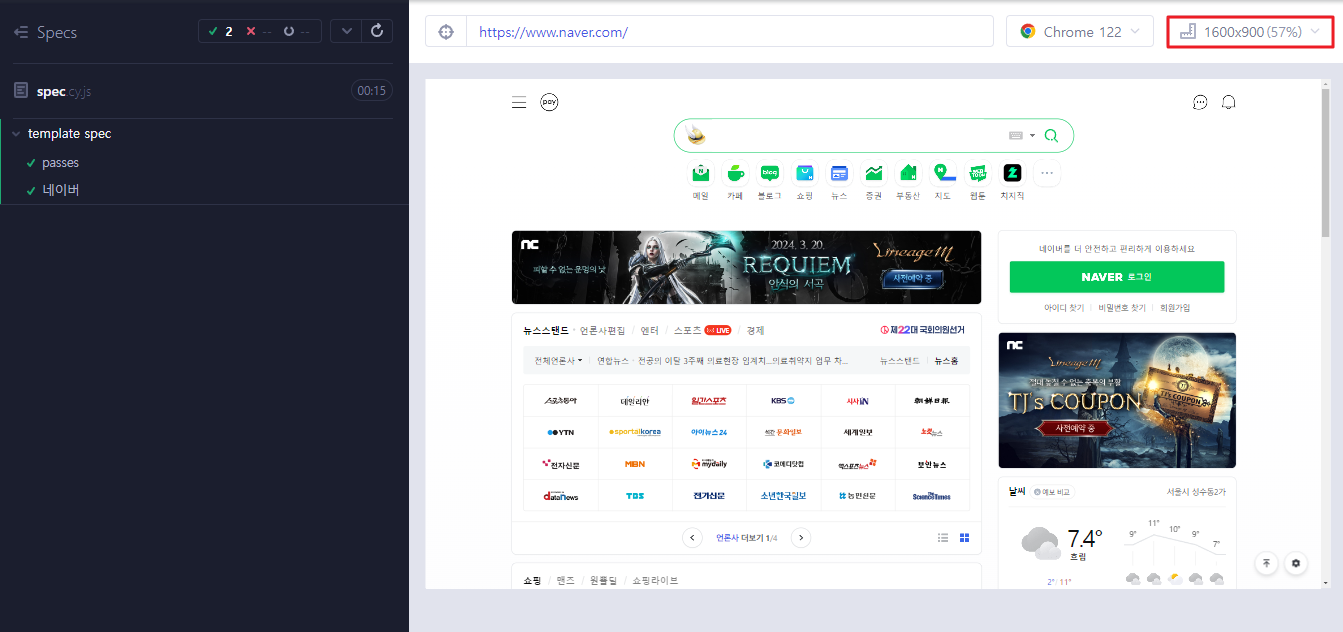The width and height of the screenshot is (1343, 632).
Task: Select the 쇼핑 tab in the shopping section
Action: coord(532,580)
